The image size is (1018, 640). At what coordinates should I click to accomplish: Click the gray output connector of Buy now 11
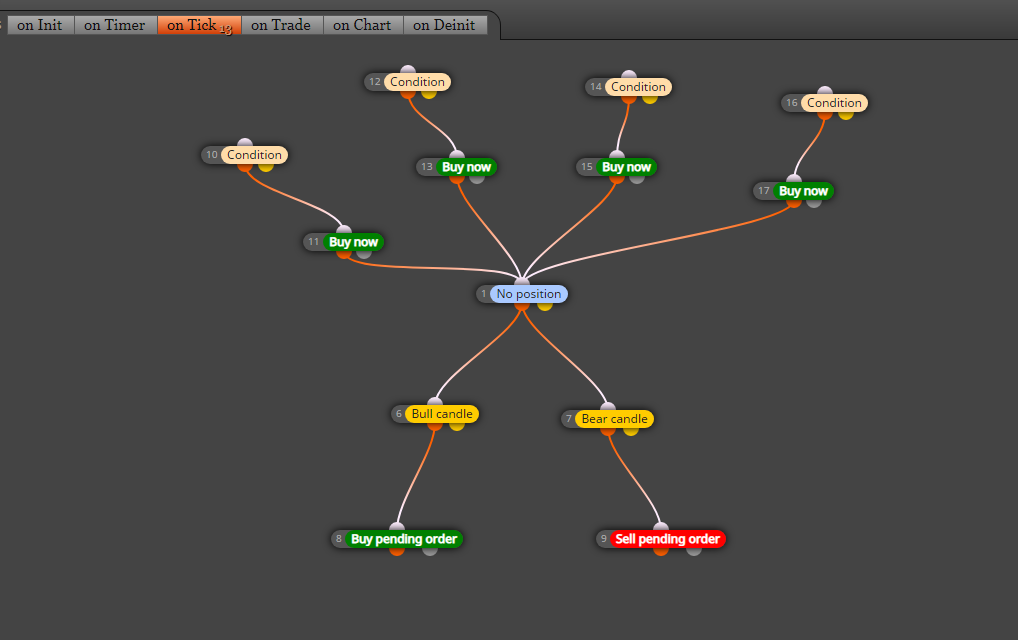(364, 254)
